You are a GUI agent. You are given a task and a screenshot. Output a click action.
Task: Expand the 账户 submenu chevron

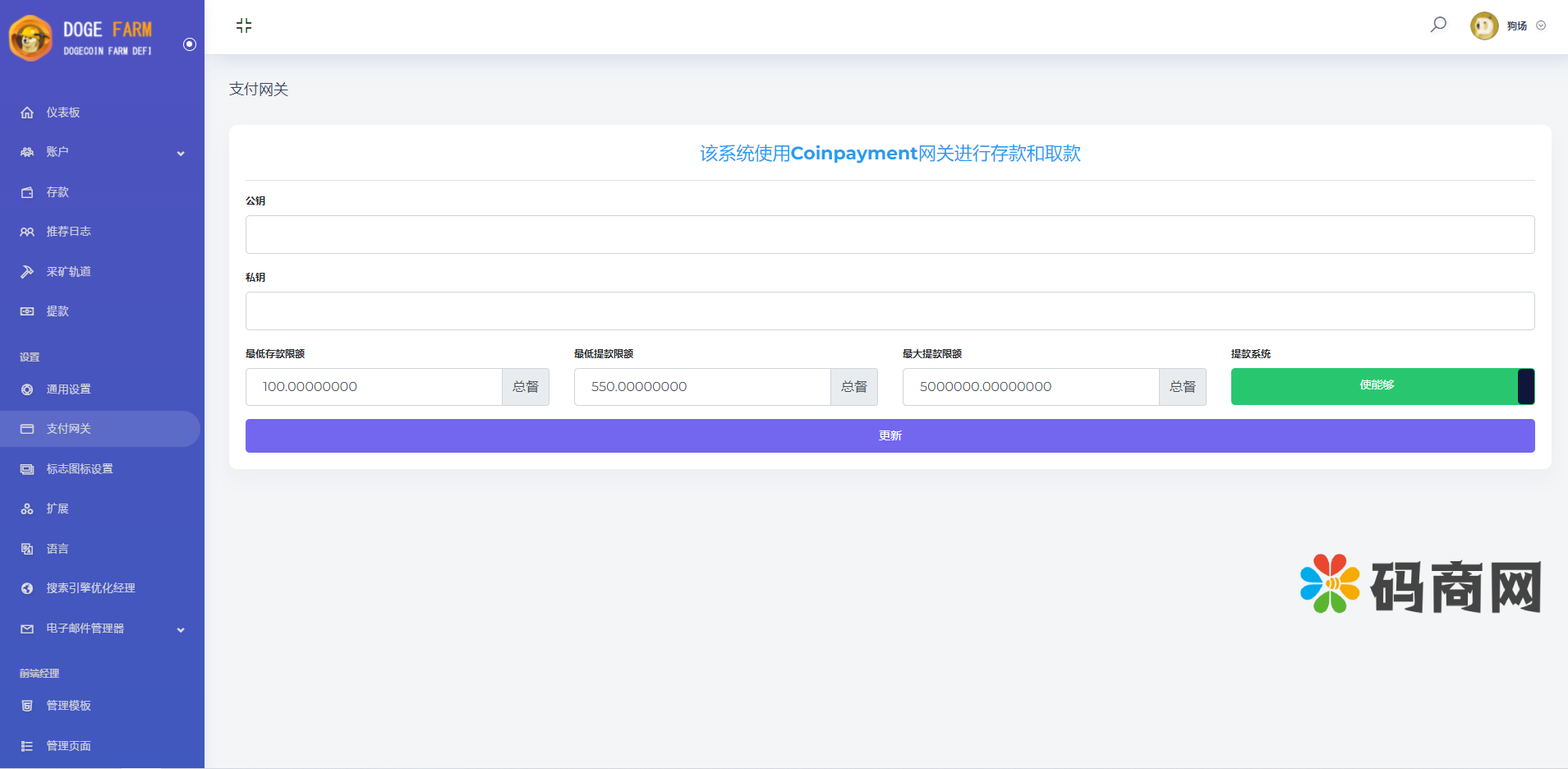pos(181,153)
